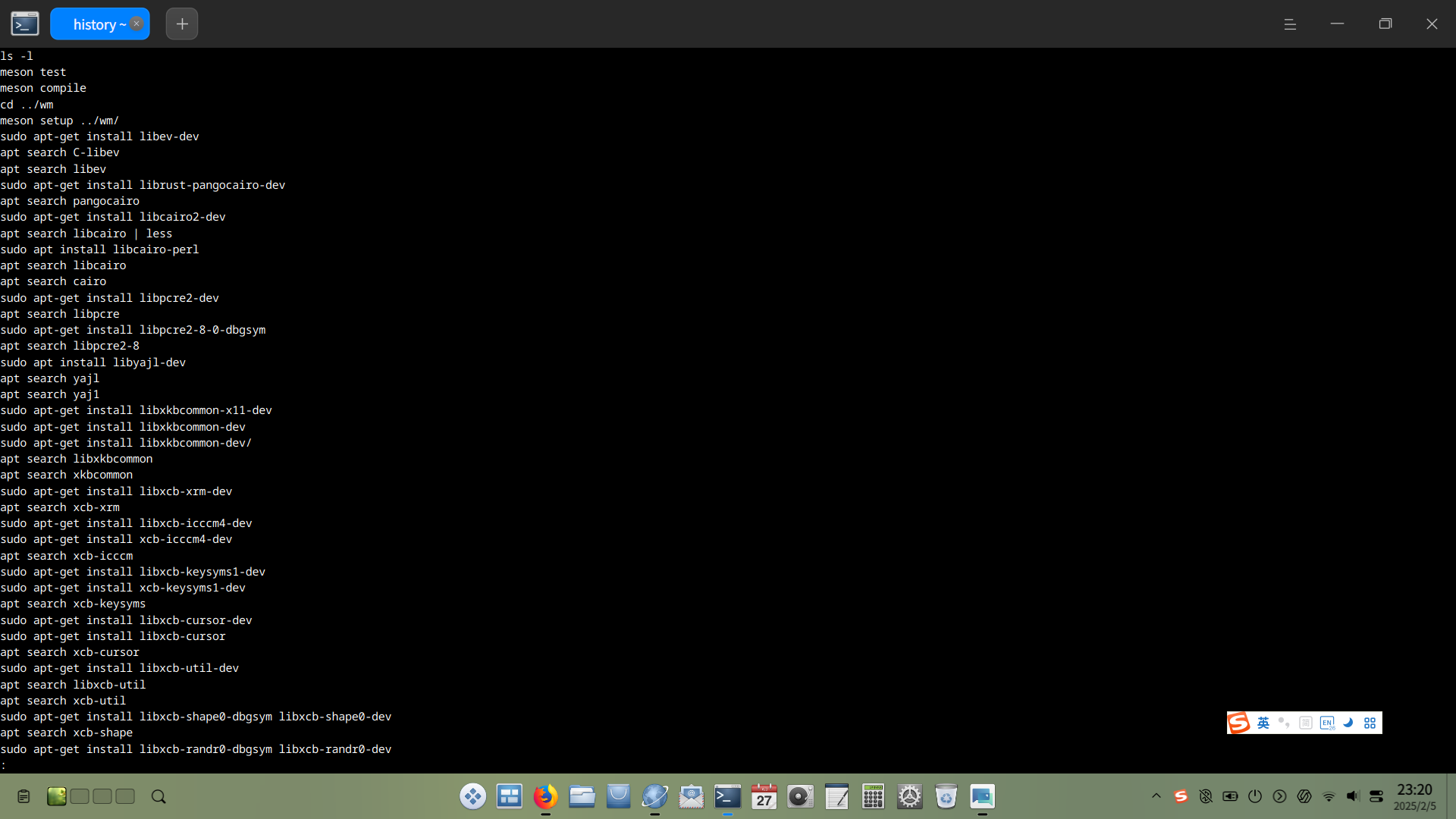This screenshot has height=819, width=1456.
Task: Open the calendar app in dock
Action: (764, 796)
